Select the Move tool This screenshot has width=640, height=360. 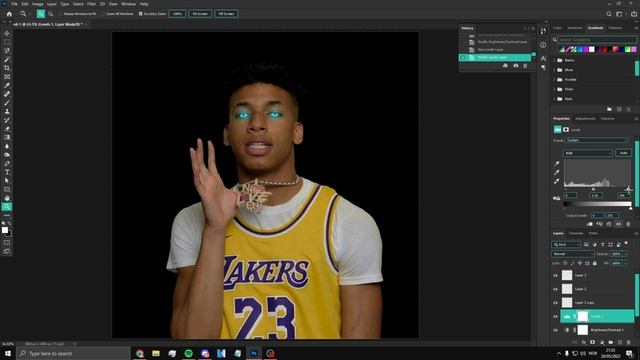point(7,33)
